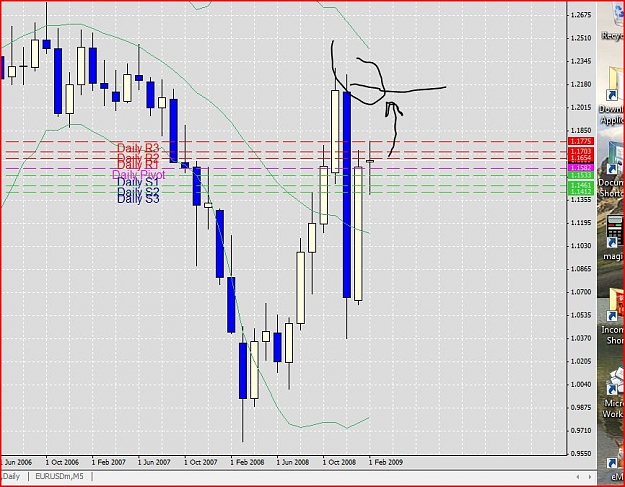The width and height of the screenshot is (625, 487).
Task: Click the 1.0370 price axis value
Action: [x=581, y=338]
